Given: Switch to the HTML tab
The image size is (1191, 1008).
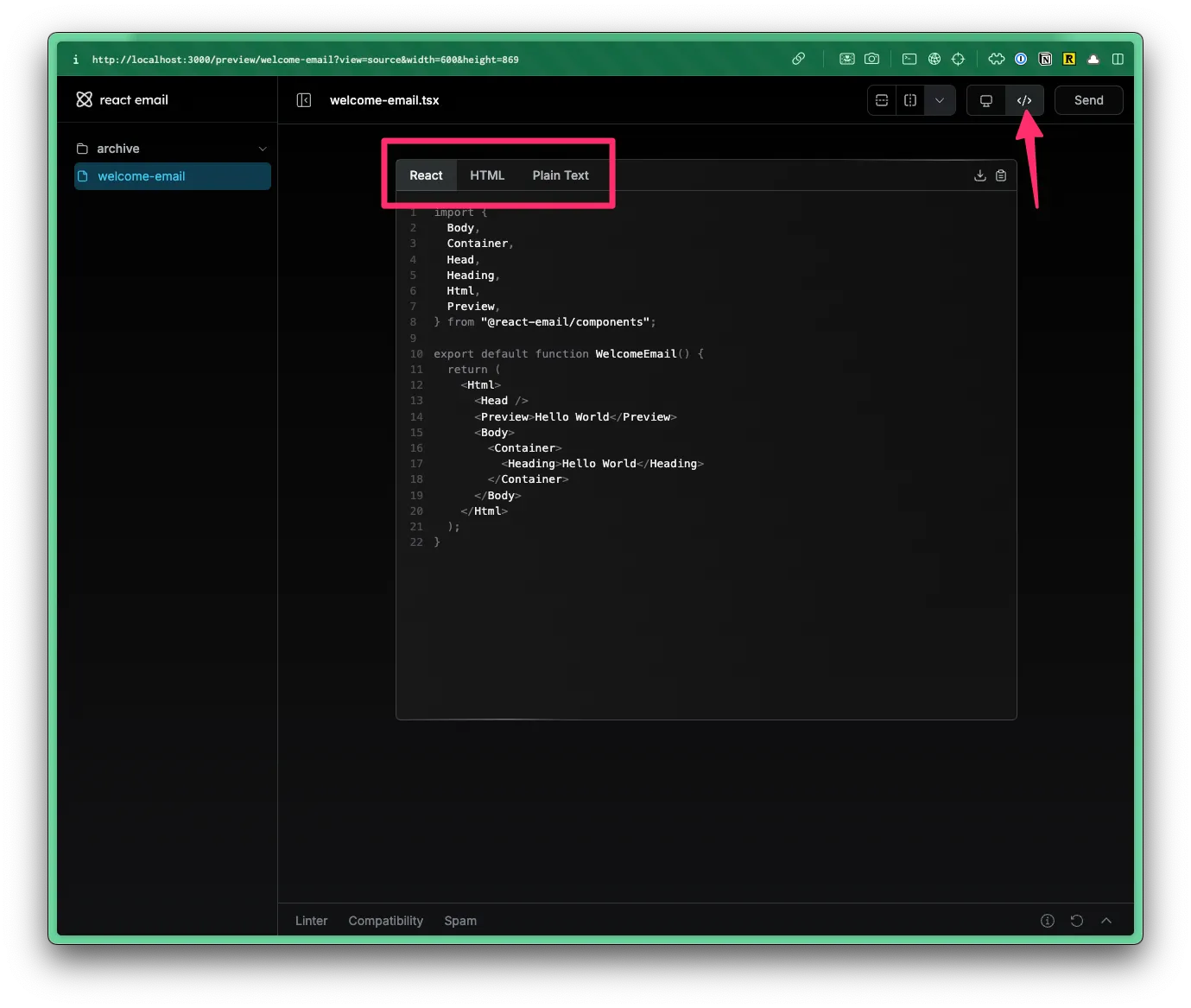Looking at the screenshot, I should coord(487,175).
